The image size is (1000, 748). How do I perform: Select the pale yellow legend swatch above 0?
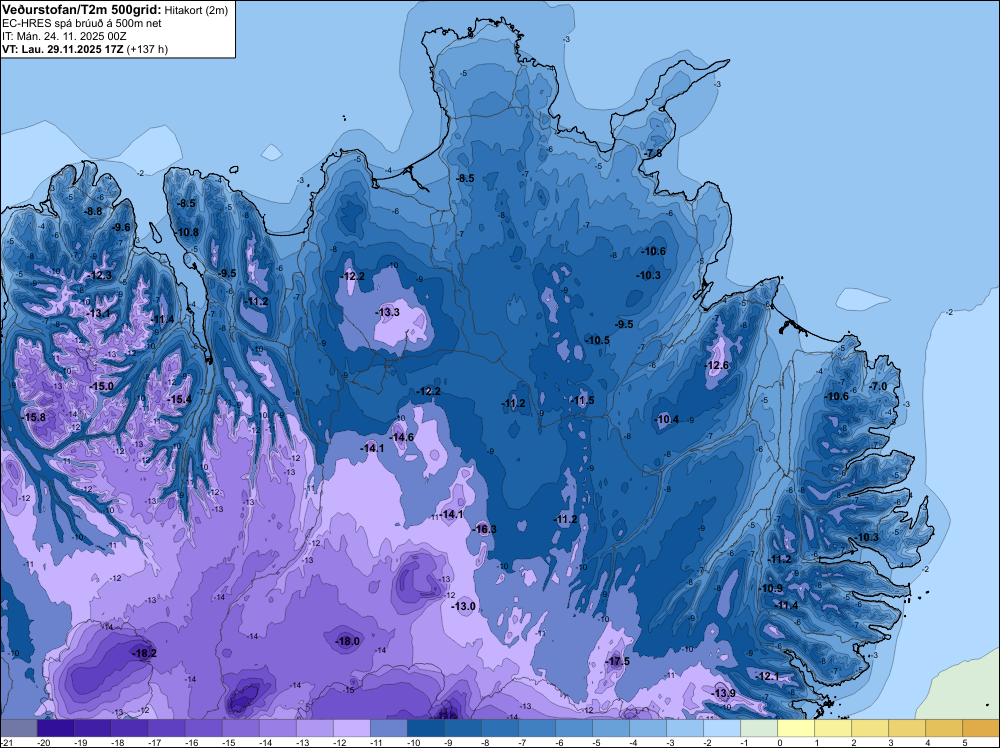[x=795, y=728]
